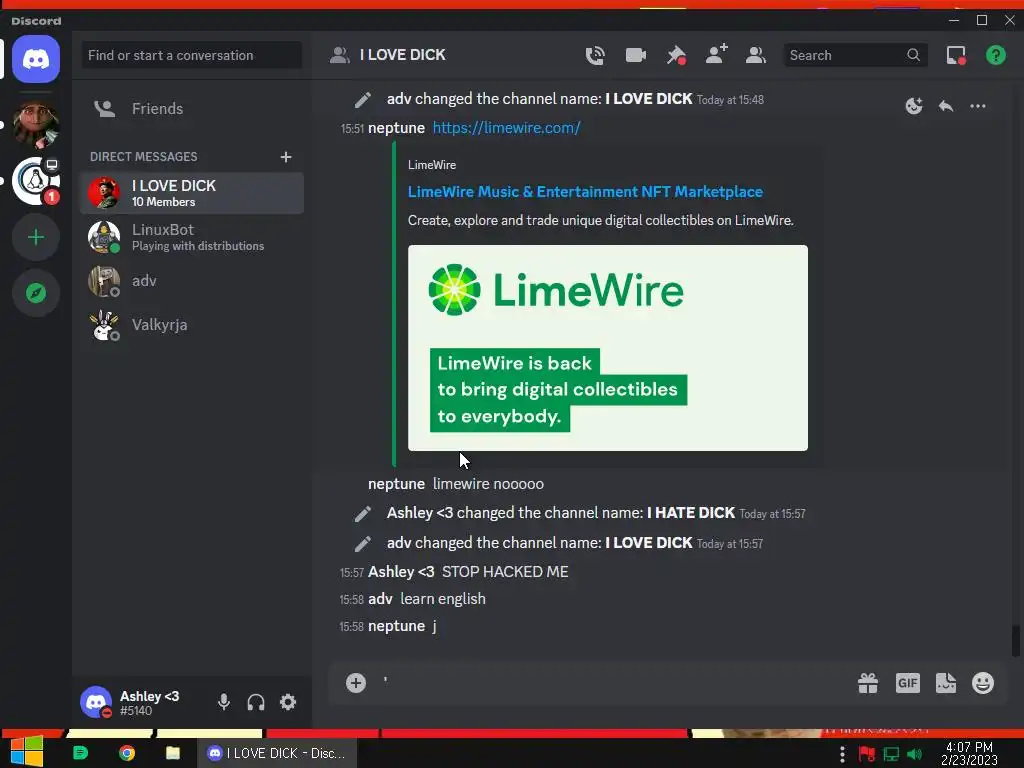Start a voice call in the group

(595, 56)
